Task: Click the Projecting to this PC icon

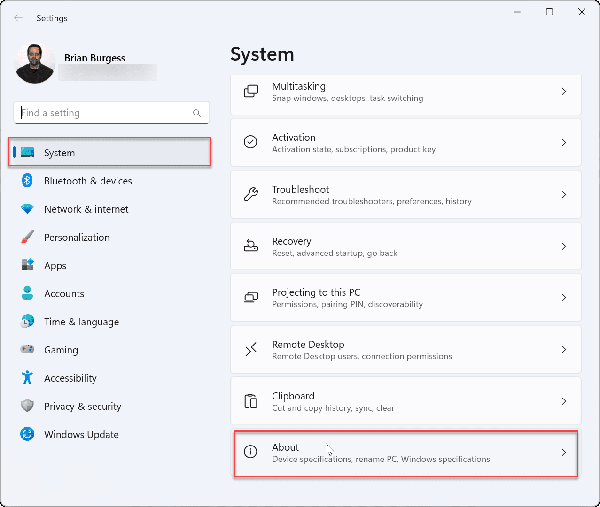Action: (x=251, y=297)
